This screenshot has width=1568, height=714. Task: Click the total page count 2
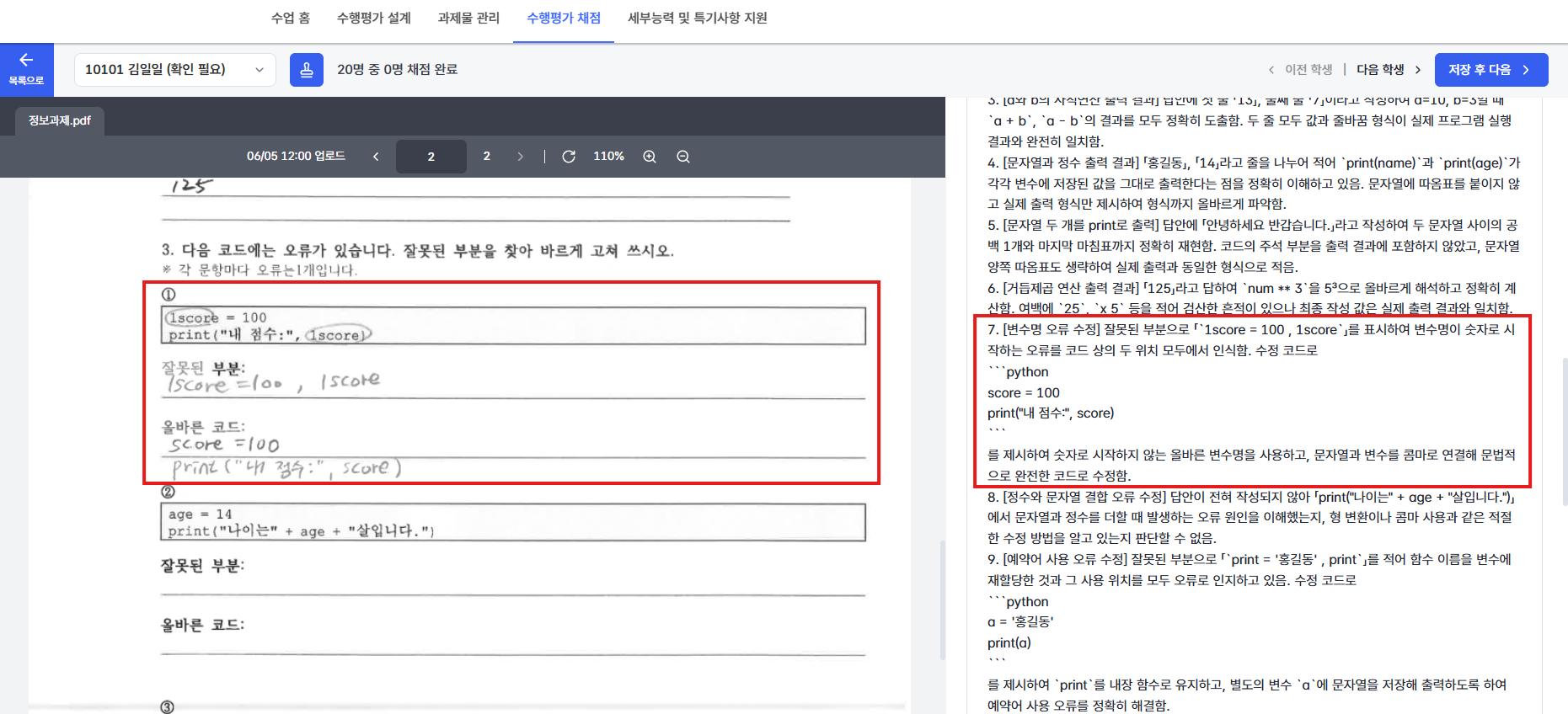[x=487, y=157]
